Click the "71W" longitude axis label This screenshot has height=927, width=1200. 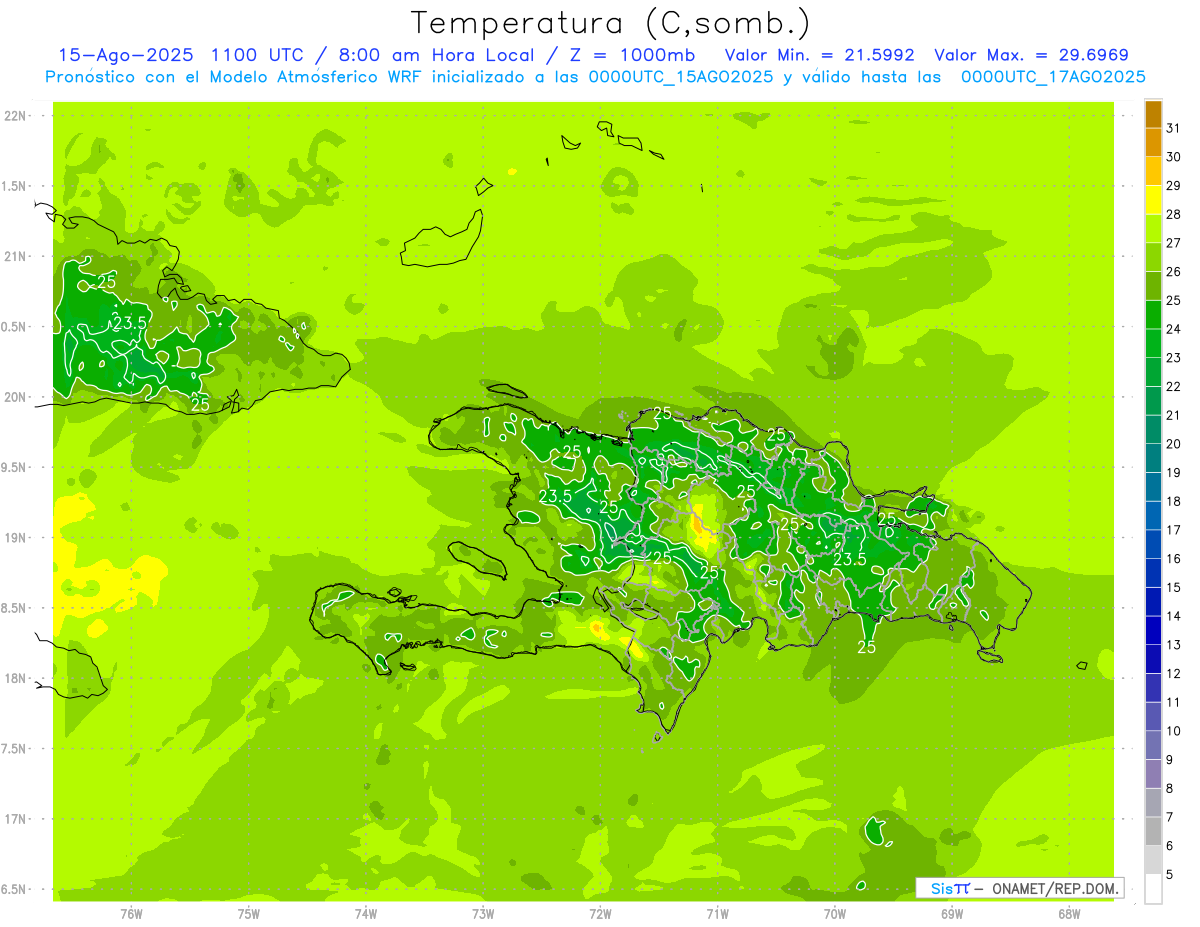tap(717, 913)
